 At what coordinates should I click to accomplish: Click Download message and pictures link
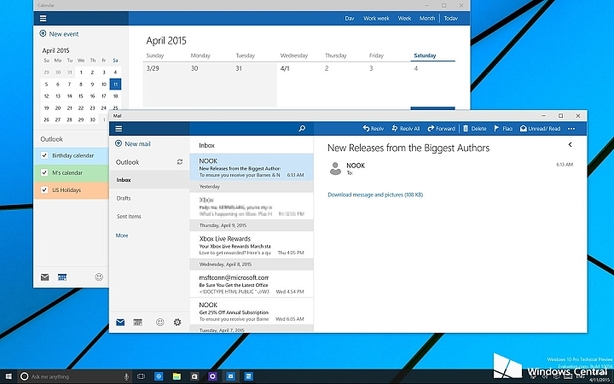[x=375, y=195]
